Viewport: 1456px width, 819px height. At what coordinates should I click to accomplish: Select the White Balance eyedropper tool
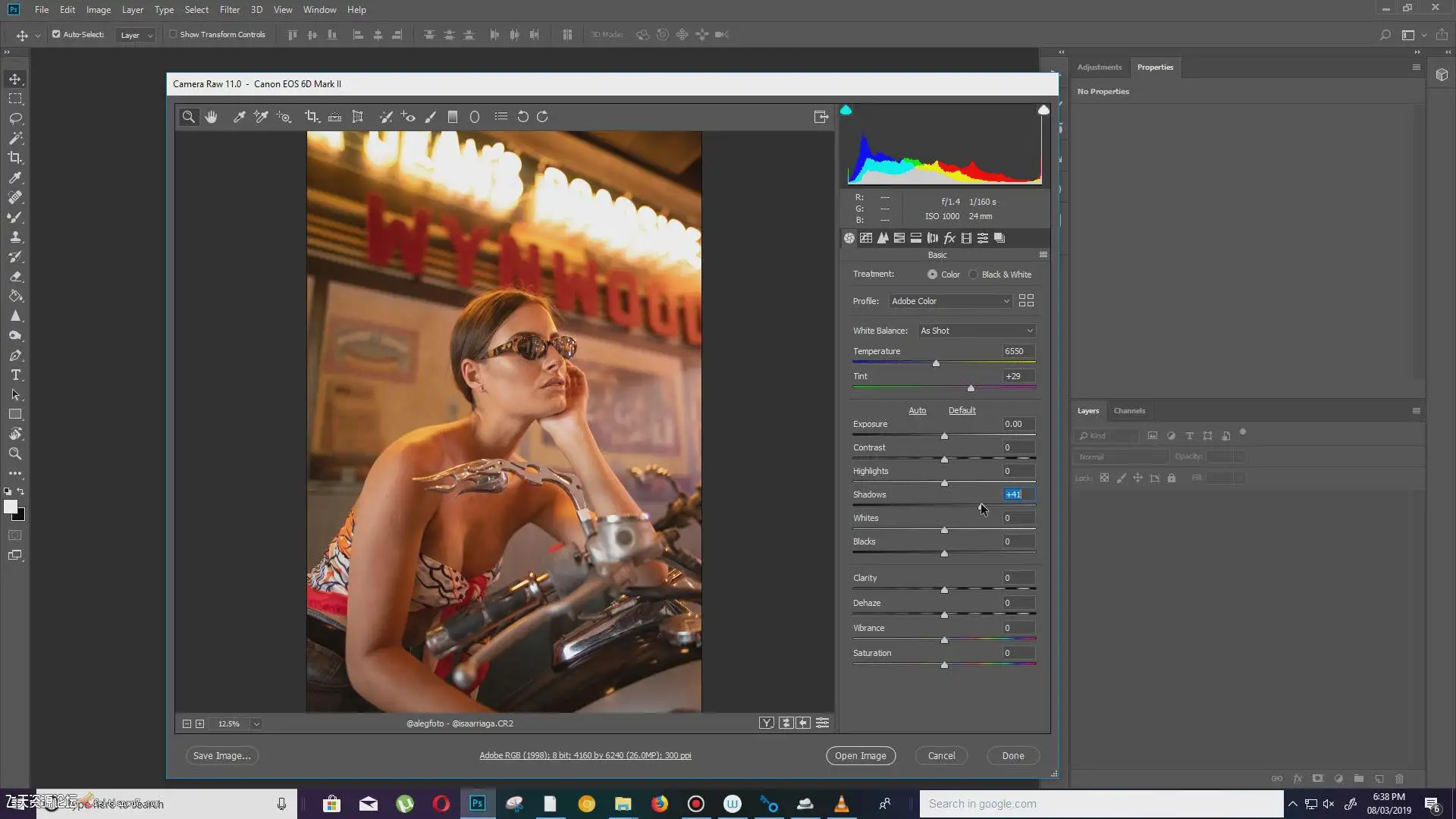click(239, 117)
